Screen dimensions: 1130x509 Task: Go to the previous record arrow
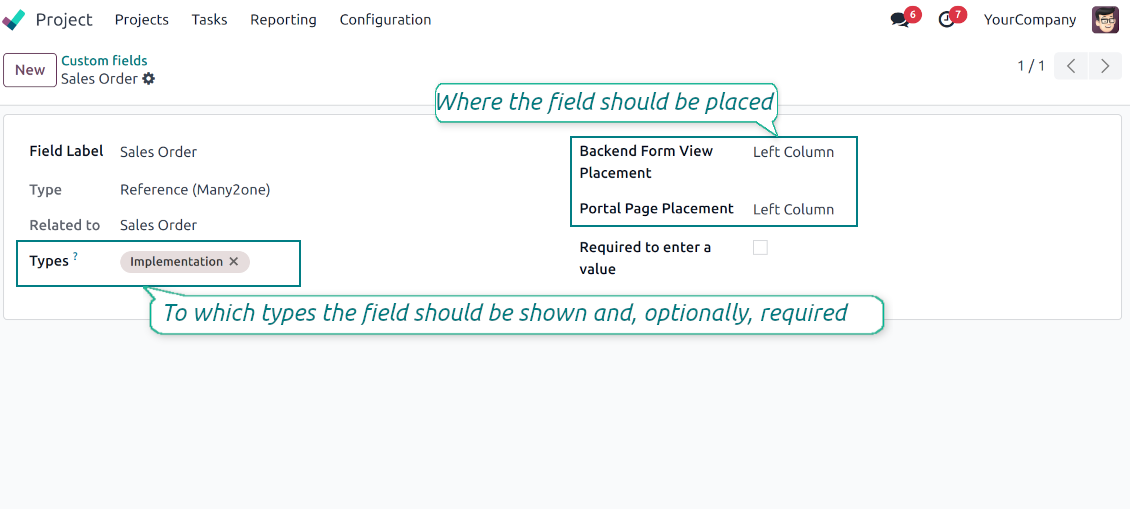click(1071, 67)
